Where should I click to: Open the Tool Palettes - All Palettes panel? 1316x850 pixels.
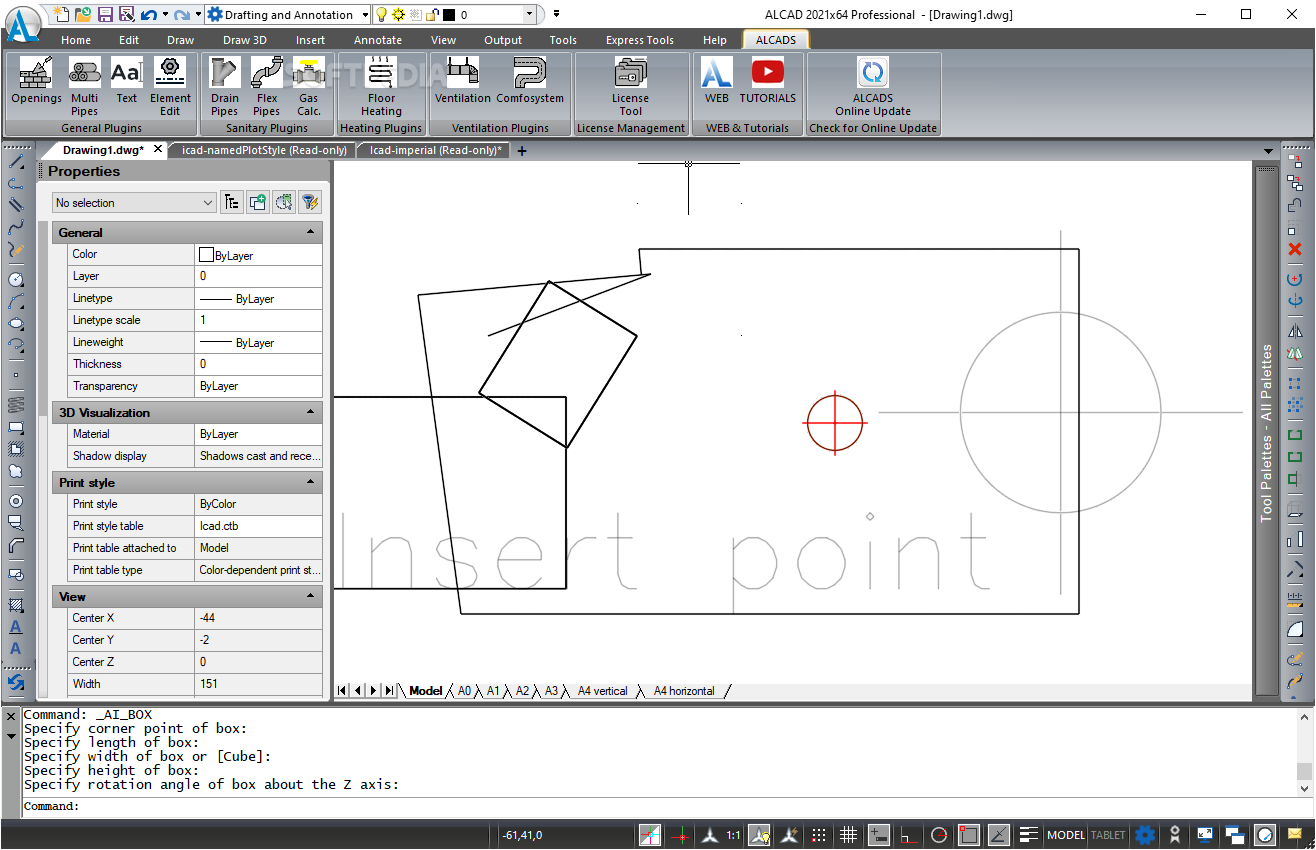click(1267, 433)
